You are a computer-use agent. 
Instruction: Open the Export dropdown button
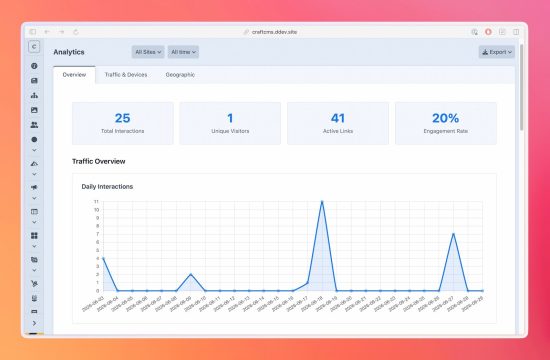coord(497,52)
